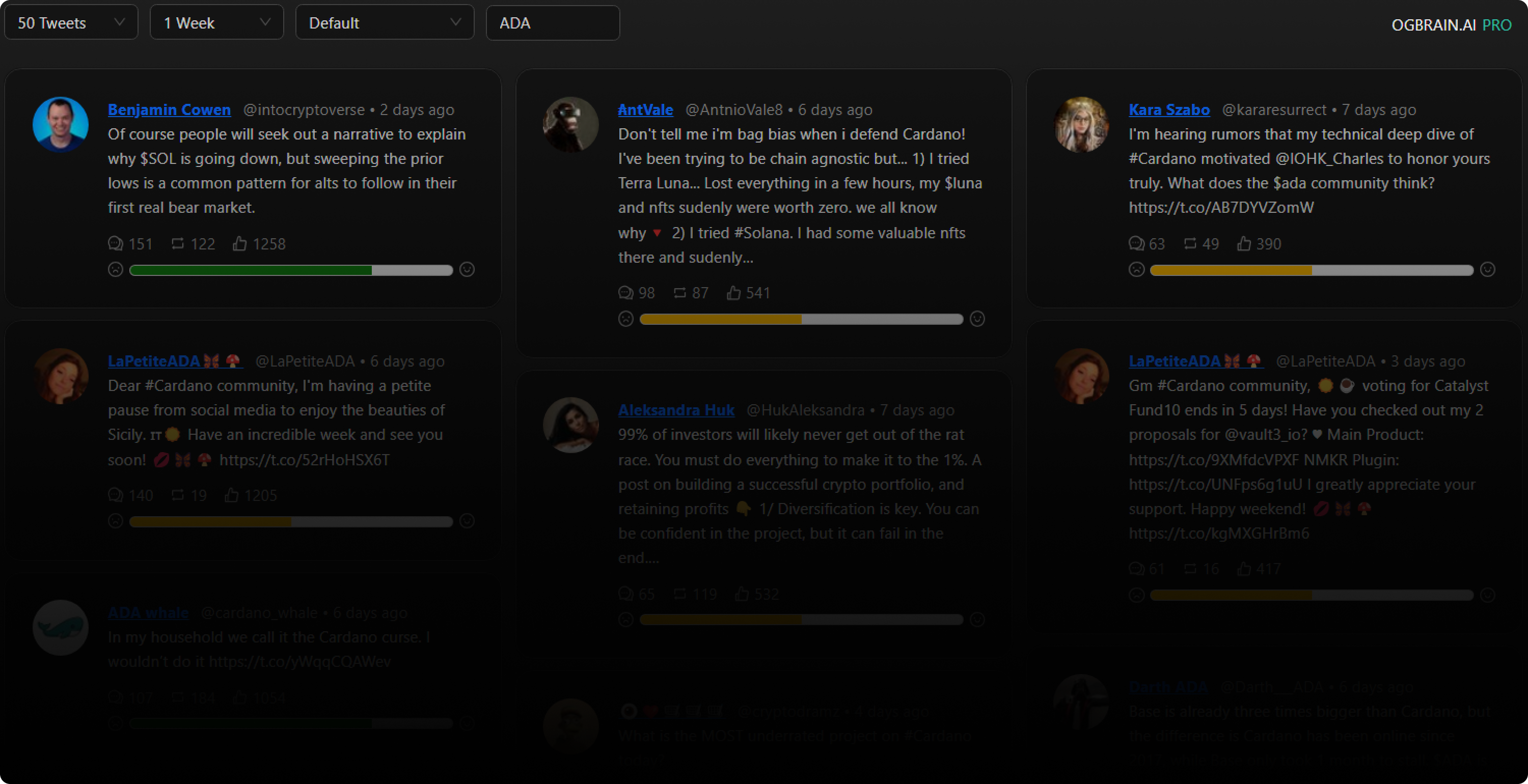
Task: Open the 50 Tweets dropdown
Action: pyautogui.click(x=71, y=22)
